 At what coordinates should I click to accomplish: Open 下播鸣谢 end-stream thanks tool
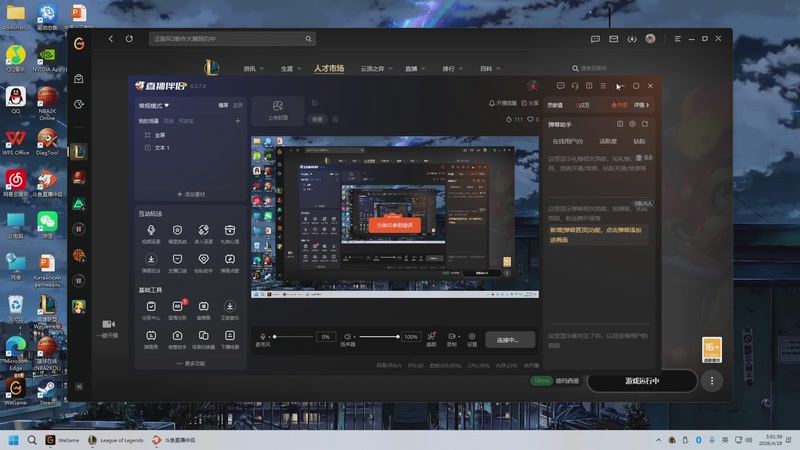coord(230,339)
